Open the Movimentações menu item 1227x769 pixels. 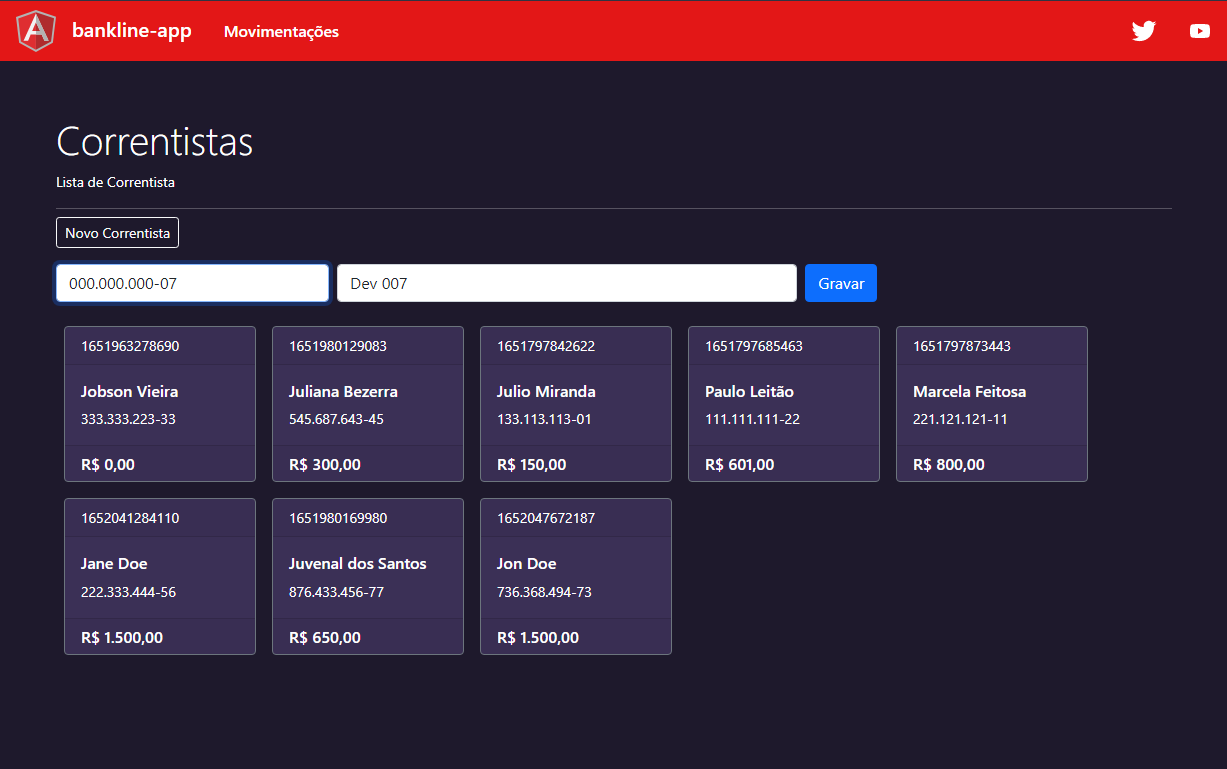[281, 32]
